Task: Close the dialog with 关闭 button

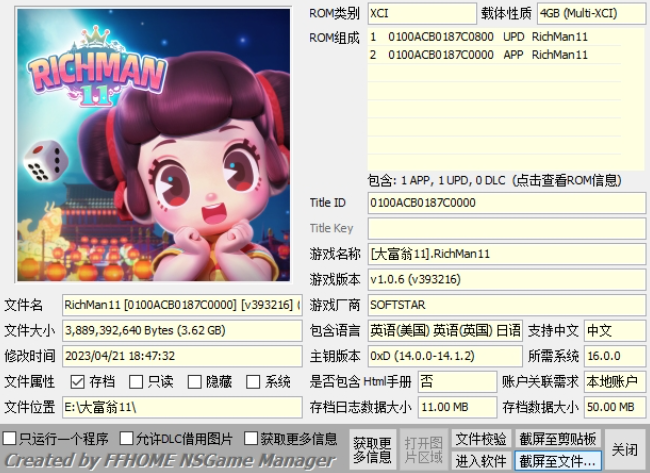Action: pos(625,450)
